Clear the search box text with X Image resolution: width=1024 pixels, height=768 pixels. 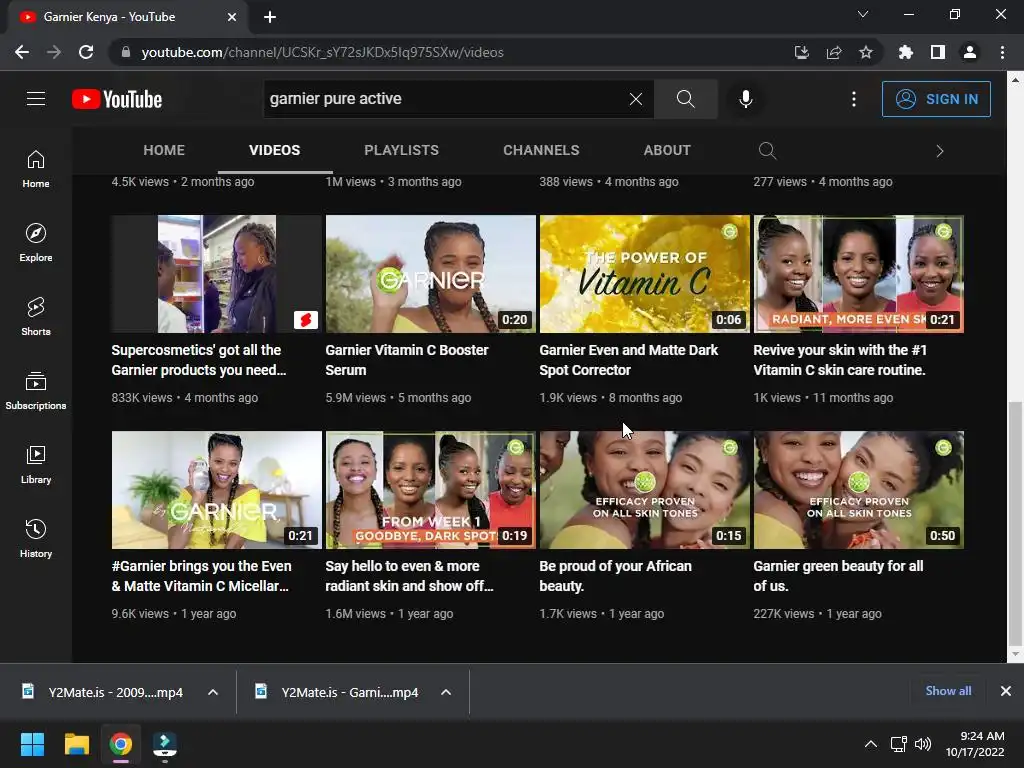pos(635,99)
